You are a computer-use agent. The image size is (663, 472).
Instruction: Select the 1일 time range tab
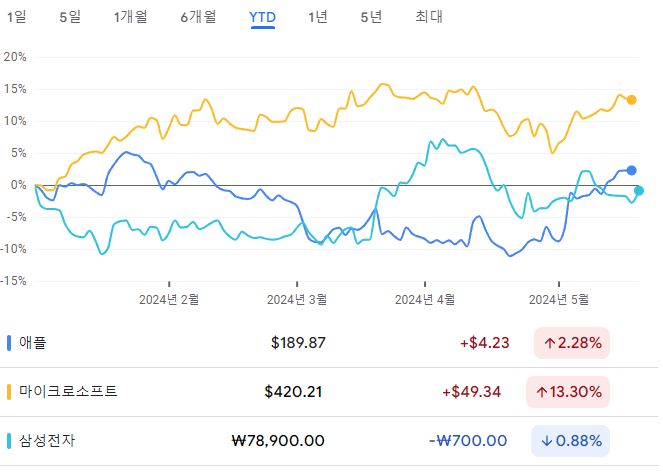(x=16, y=17)
